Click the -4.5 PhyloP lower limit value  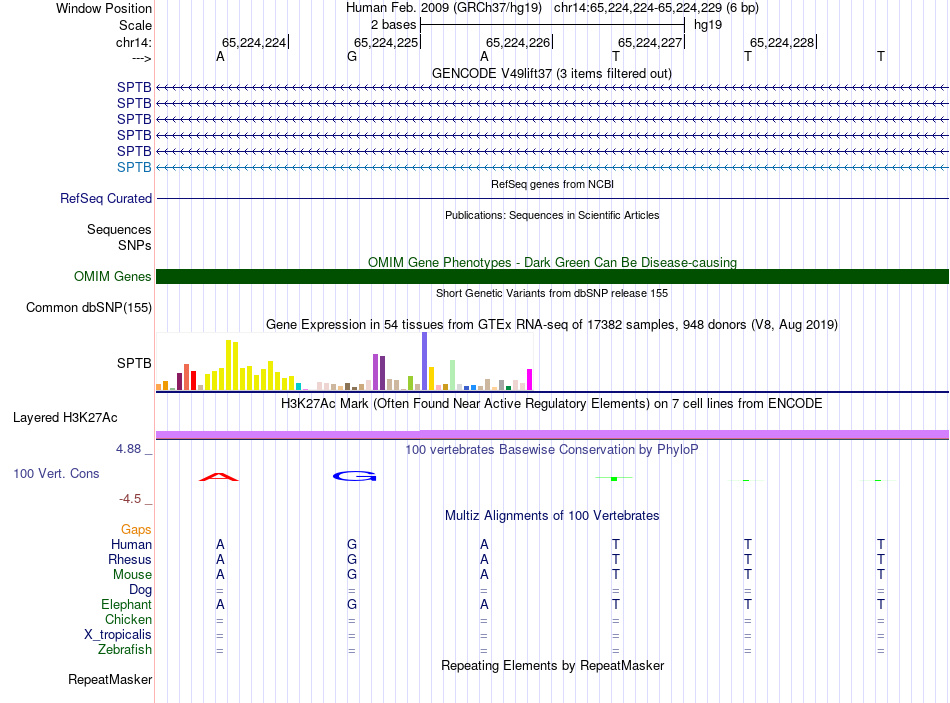click(130, 499)
